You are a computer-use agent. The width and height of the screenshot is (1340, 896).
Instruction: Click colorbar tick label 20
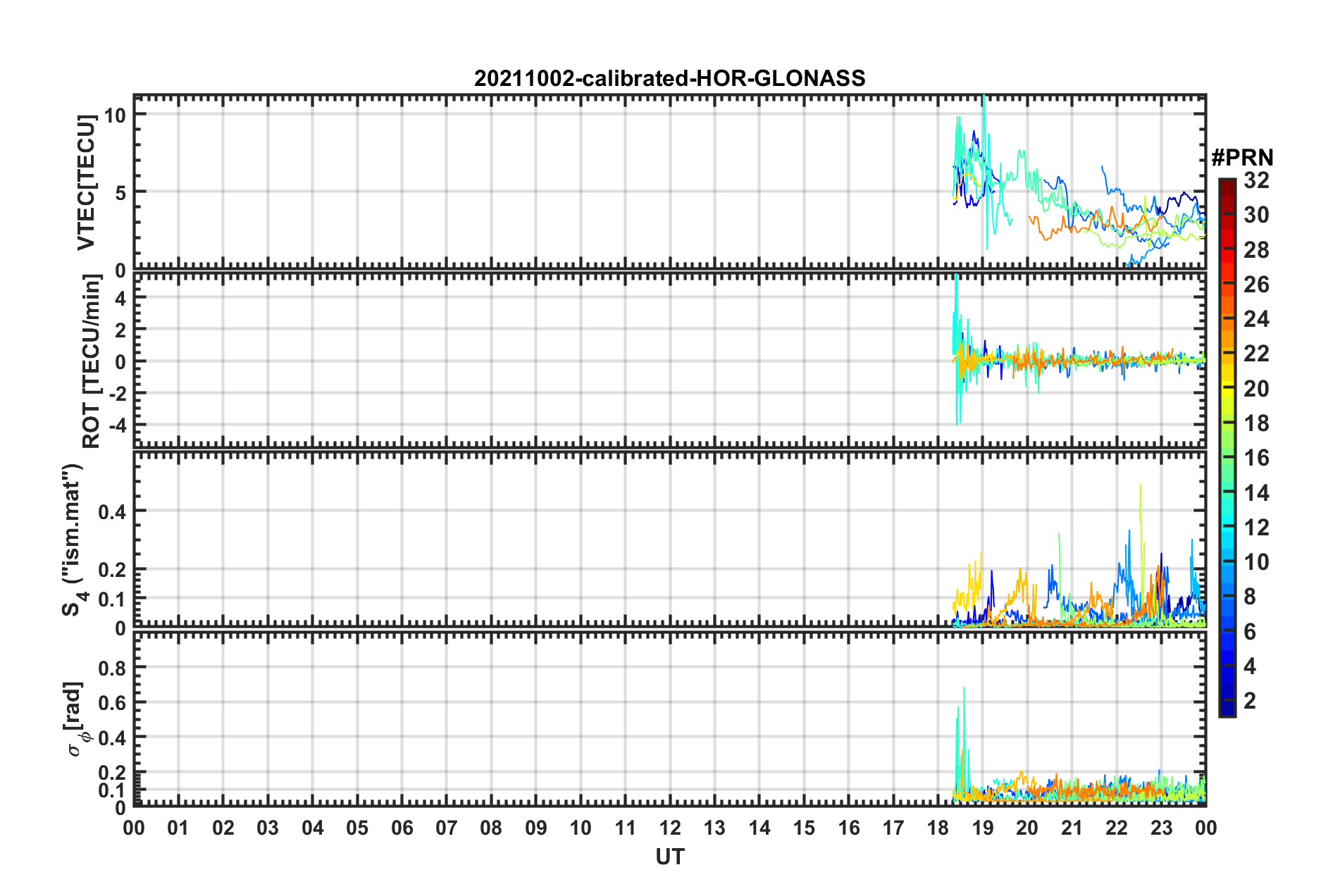tap(1256, 388)
